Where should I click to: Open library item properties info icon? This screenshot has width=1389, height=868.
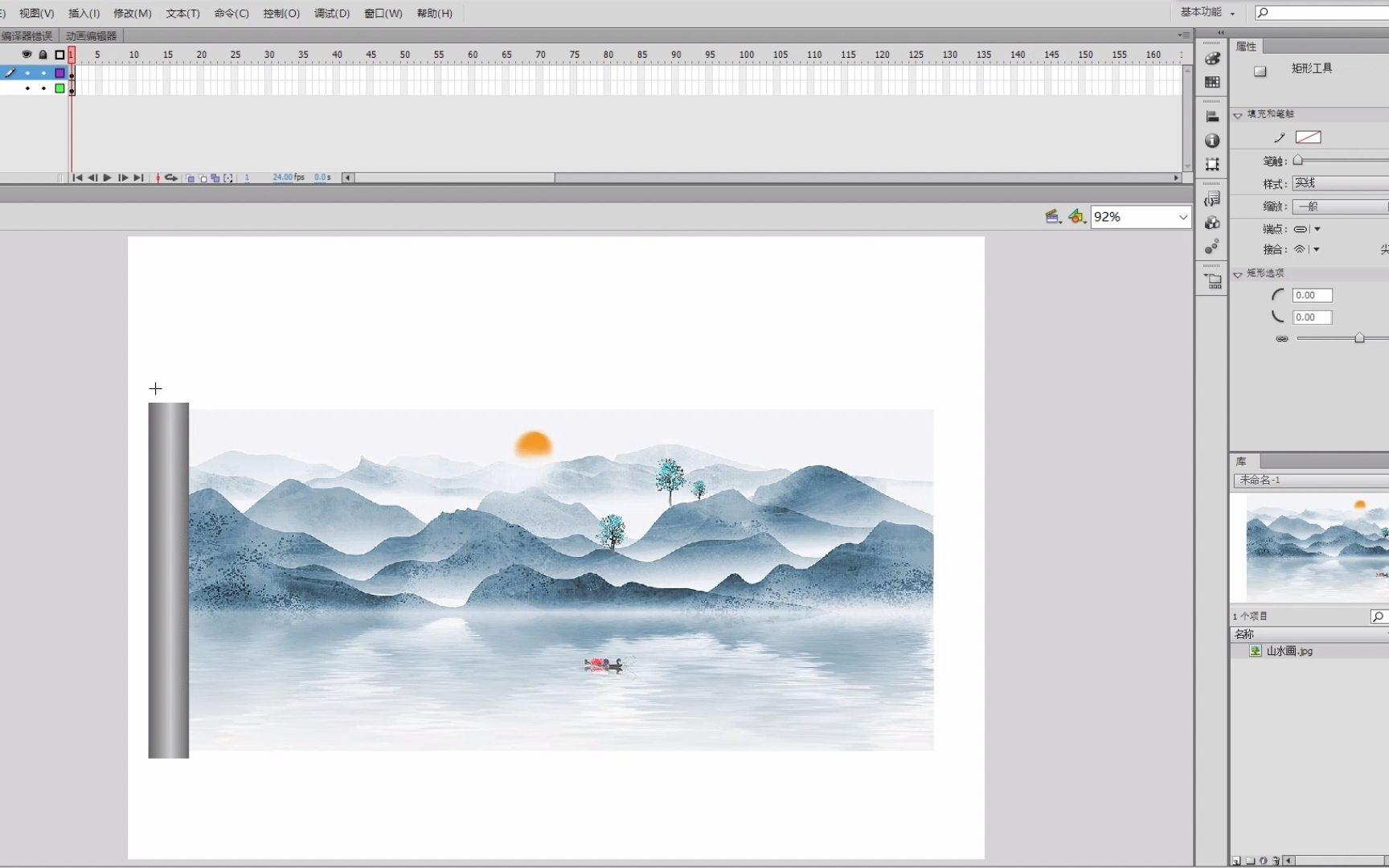(x=1263, y=861)
